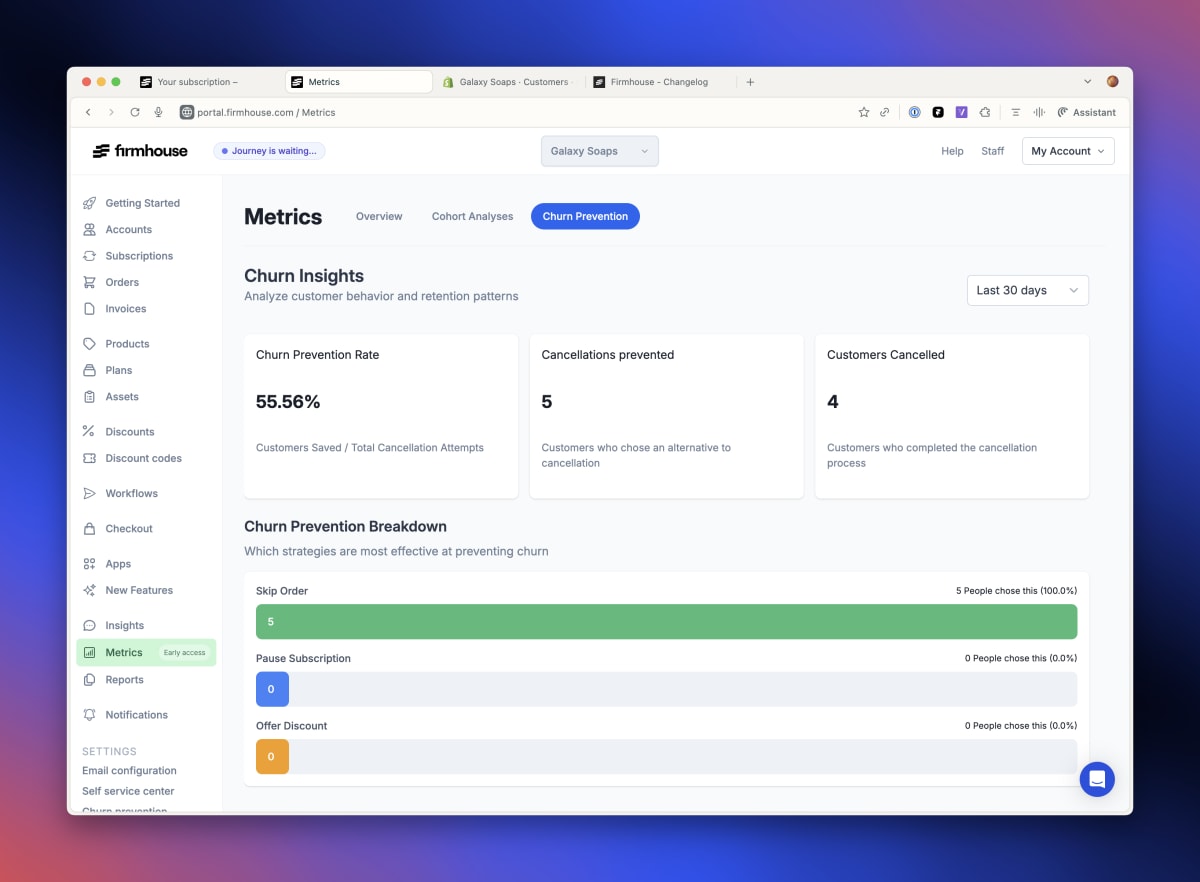Click the Products tag icon

click(x=90, y=344)
